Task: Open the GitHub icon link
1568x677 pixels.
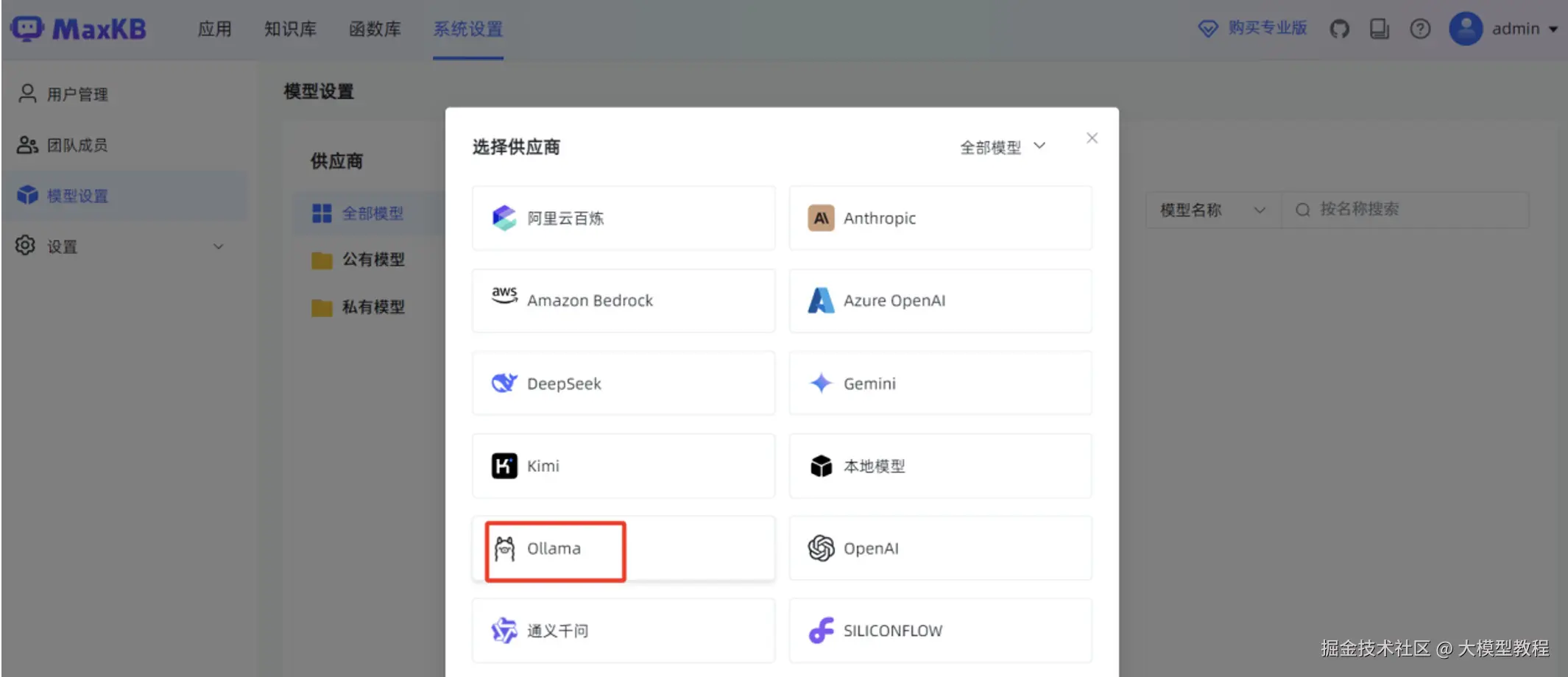Action: (1339, 29)
